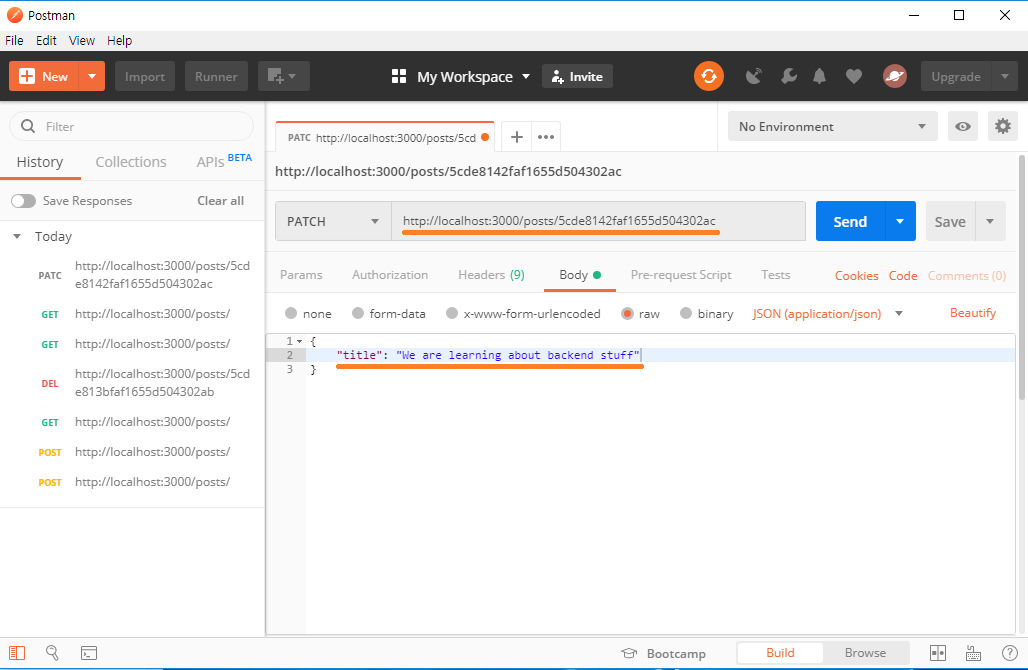Click the blue Send button

click(x=850, y=222)
